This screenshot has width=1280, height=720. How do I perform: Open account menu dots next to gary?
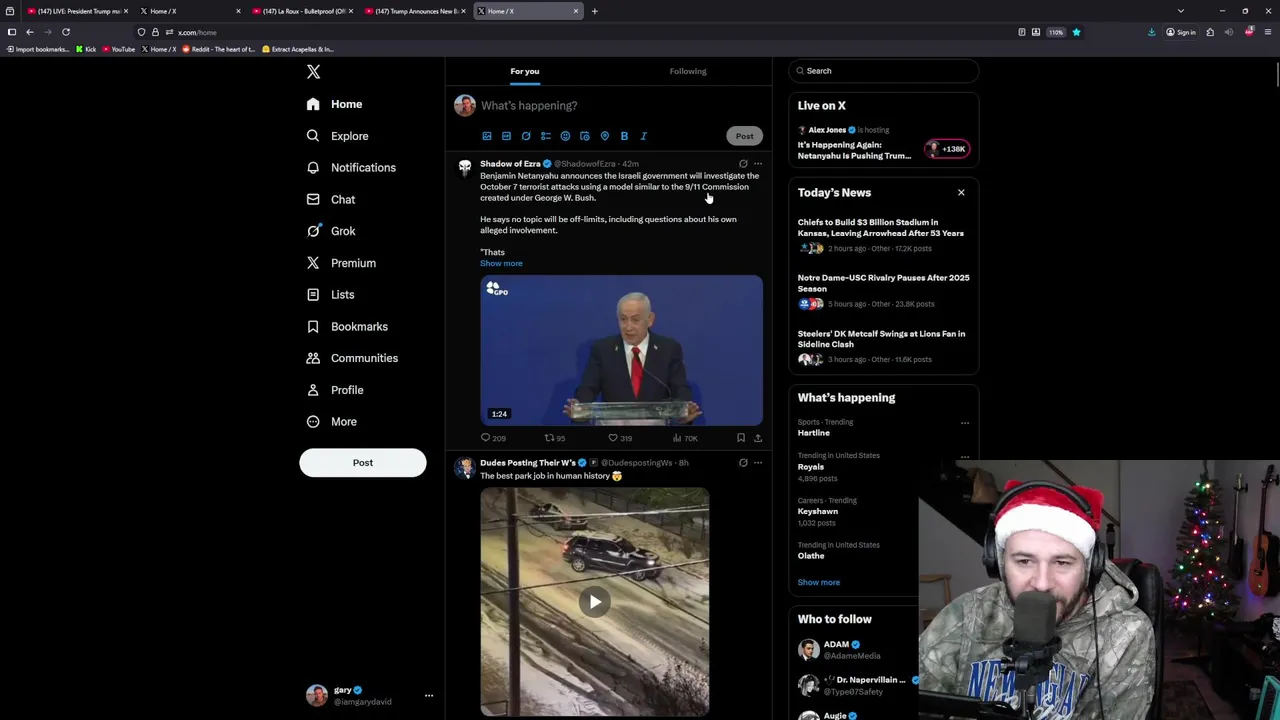pos(429,696)
